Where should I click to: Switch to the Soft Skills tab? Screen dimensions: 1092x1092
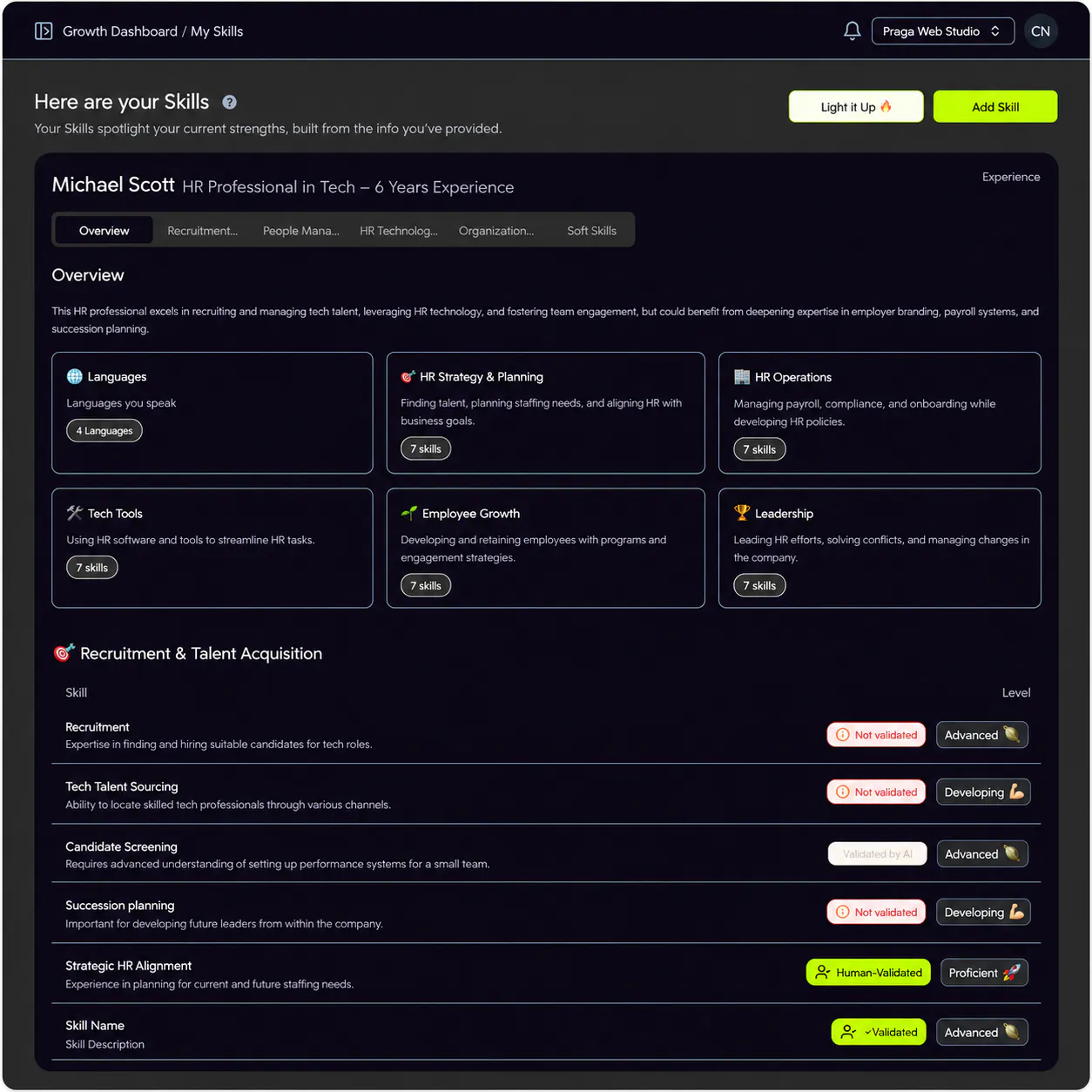(592, 230)
